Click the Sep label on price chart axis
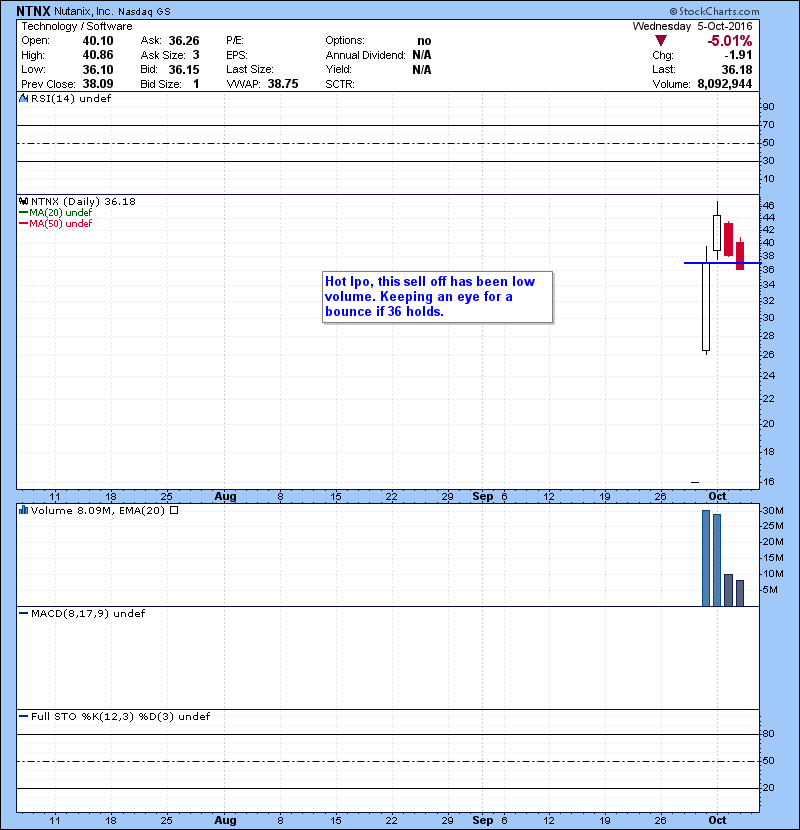This screenshot has height=830, width=800. (482, 497)
